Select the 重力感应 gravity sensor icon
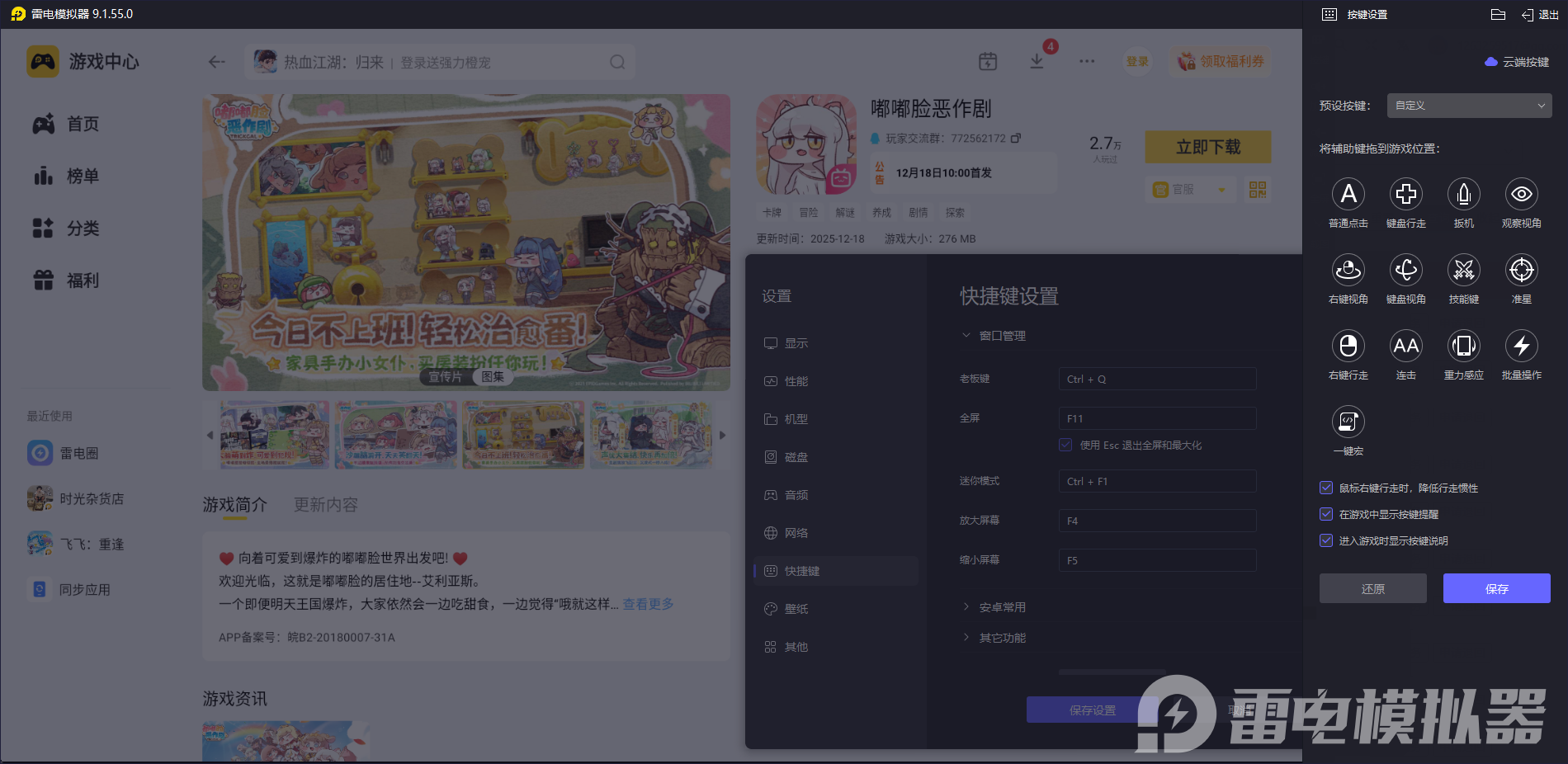1568x764 pixels. pos(1464,346)
